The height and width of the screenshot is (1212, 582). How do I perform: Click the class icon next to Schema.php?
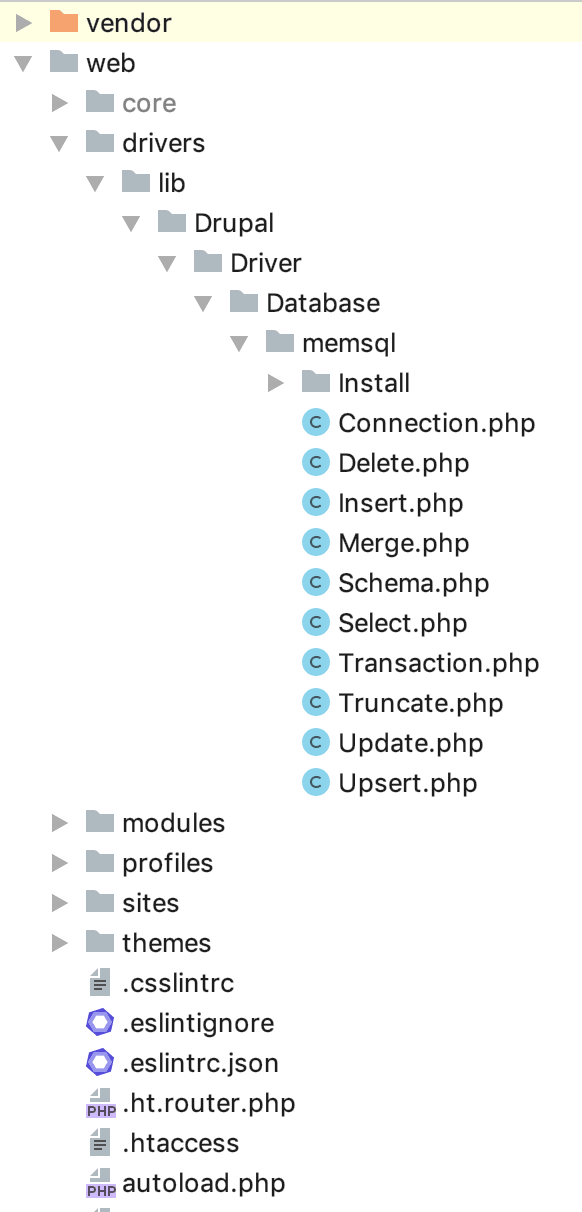pyautogui.click(x=316, y=583)
